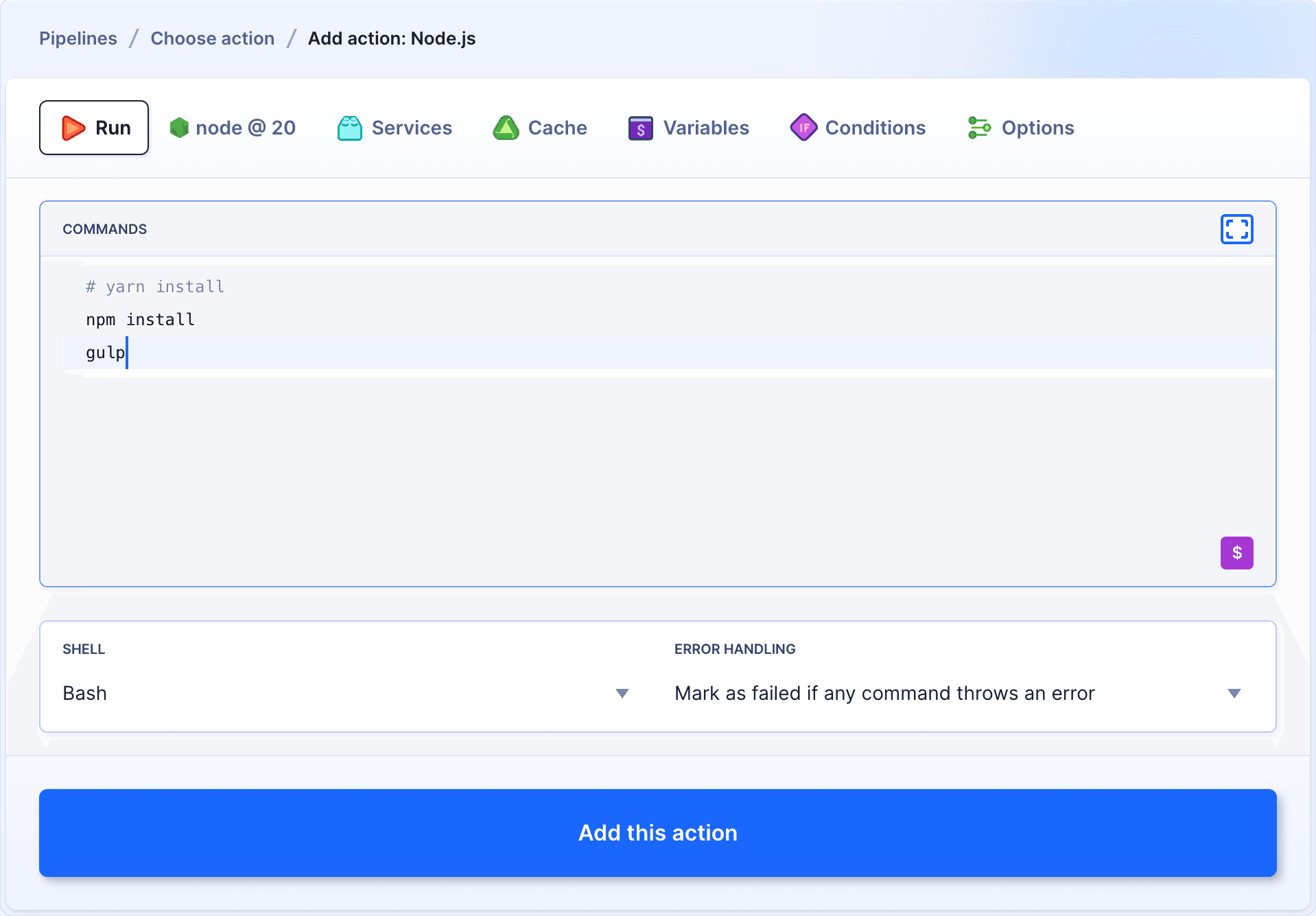Click the Shell dropdown arrow
Screen dimensions: 1316x916
[x=622, y=694]
